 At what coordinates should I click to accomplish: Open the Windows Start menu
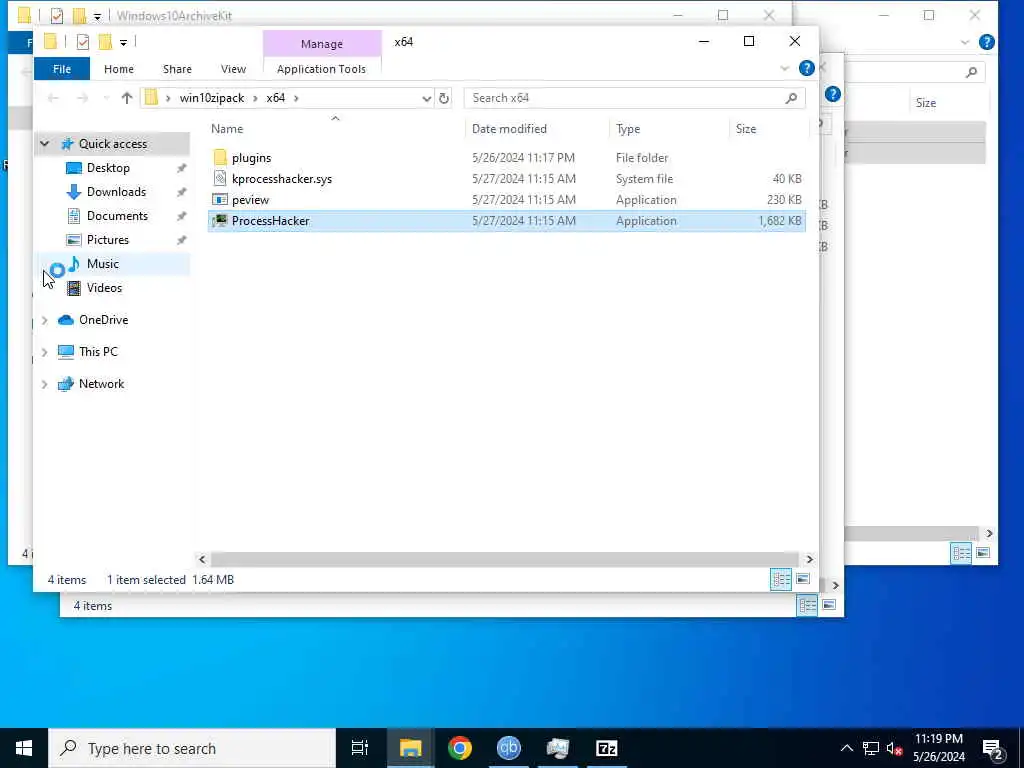[x=24, y=748]
